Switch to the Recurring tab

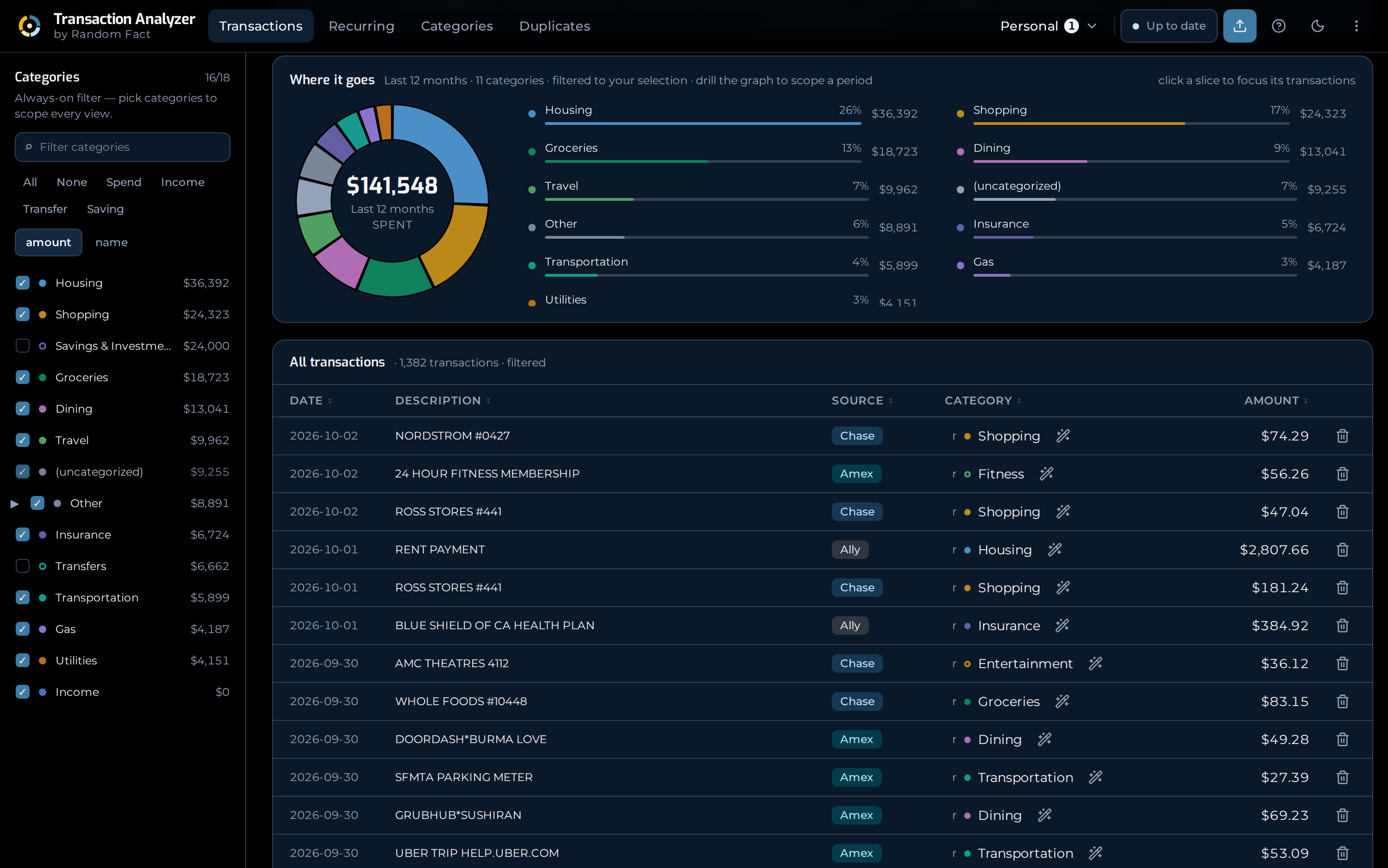[x=361, y=26]
